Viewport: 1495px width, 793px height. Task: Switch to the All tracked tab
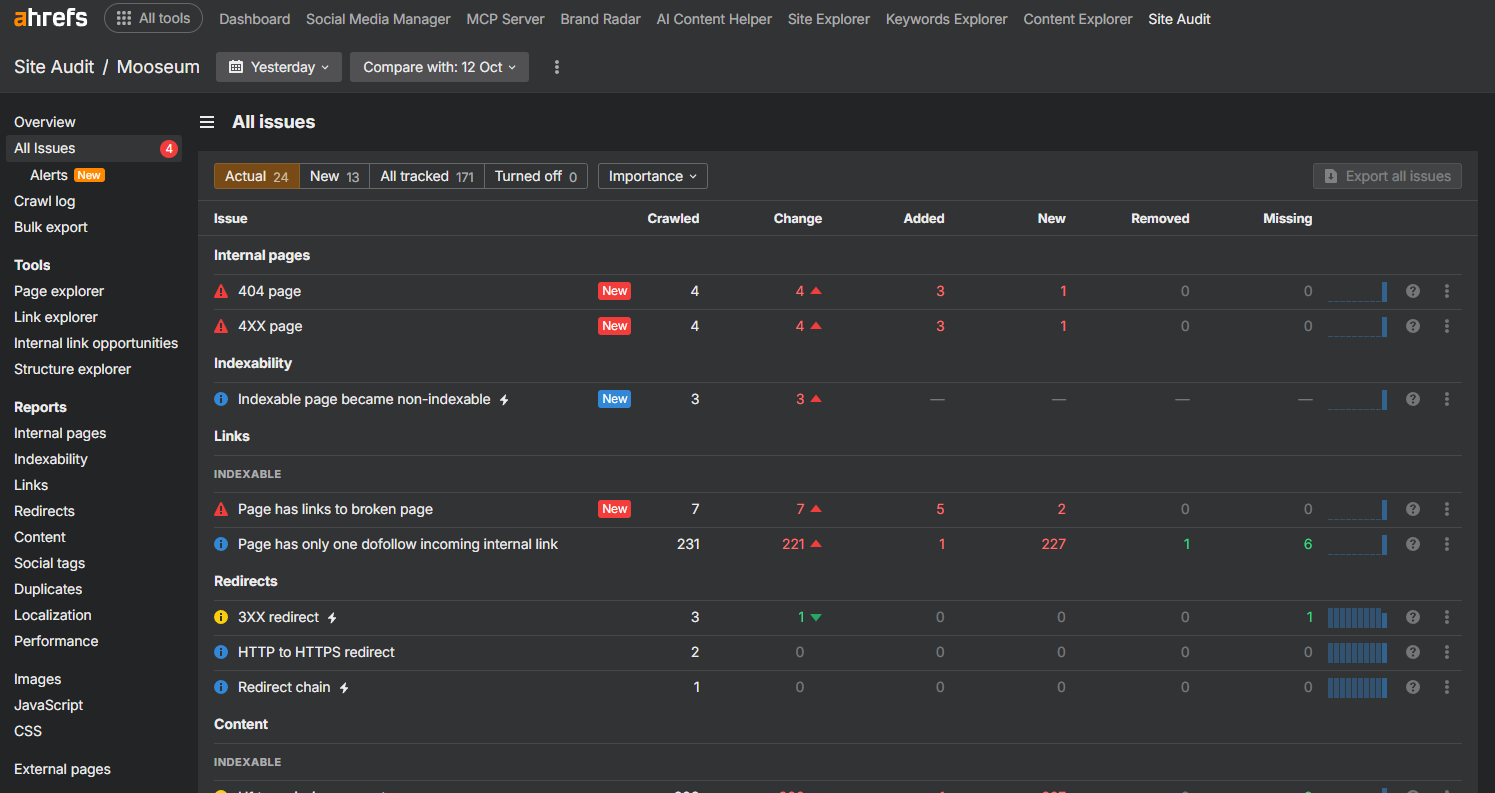[x=426, y=176]
